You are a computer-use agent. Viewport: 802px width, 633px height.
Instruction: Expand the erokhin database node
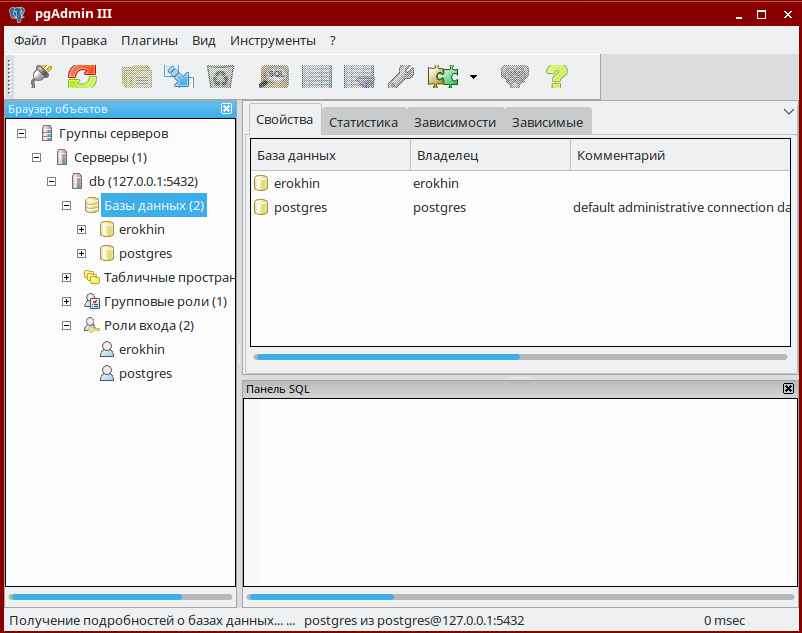point(81,230)
